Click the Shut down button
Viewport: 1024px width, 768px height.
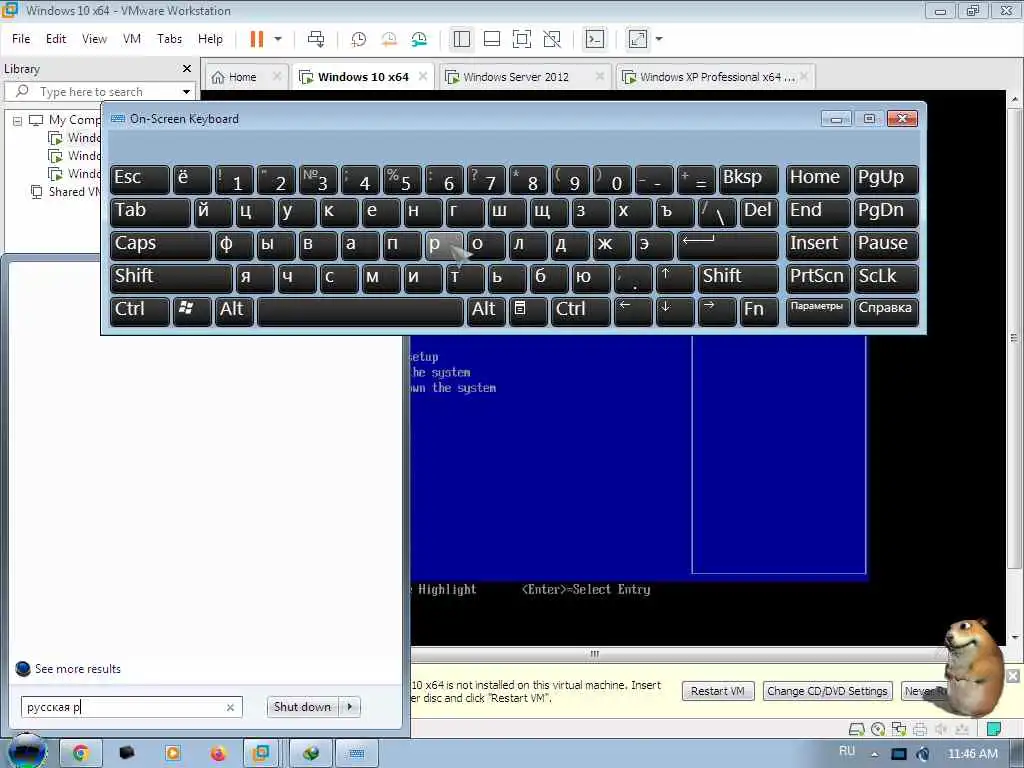(x=302, y=707)
